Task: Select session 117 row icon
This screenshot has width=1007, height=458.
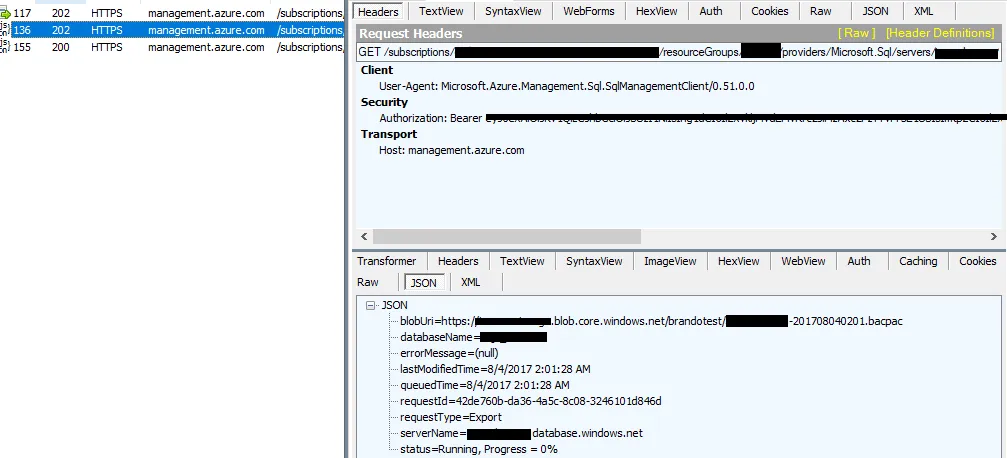Action: (5, 13)
